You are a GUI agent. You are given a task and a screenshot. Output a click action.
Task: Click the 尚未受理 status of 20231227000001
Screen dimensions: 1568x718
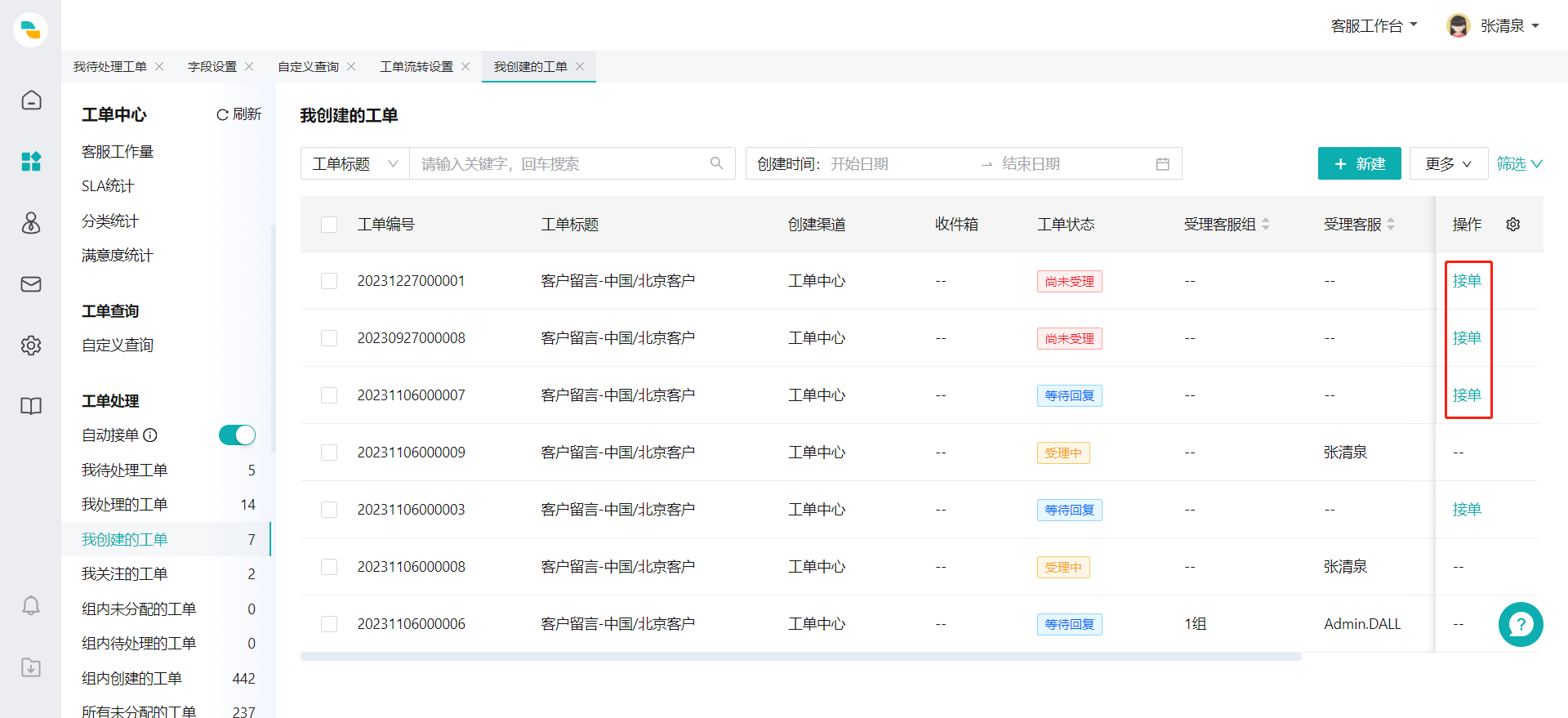1069,281
